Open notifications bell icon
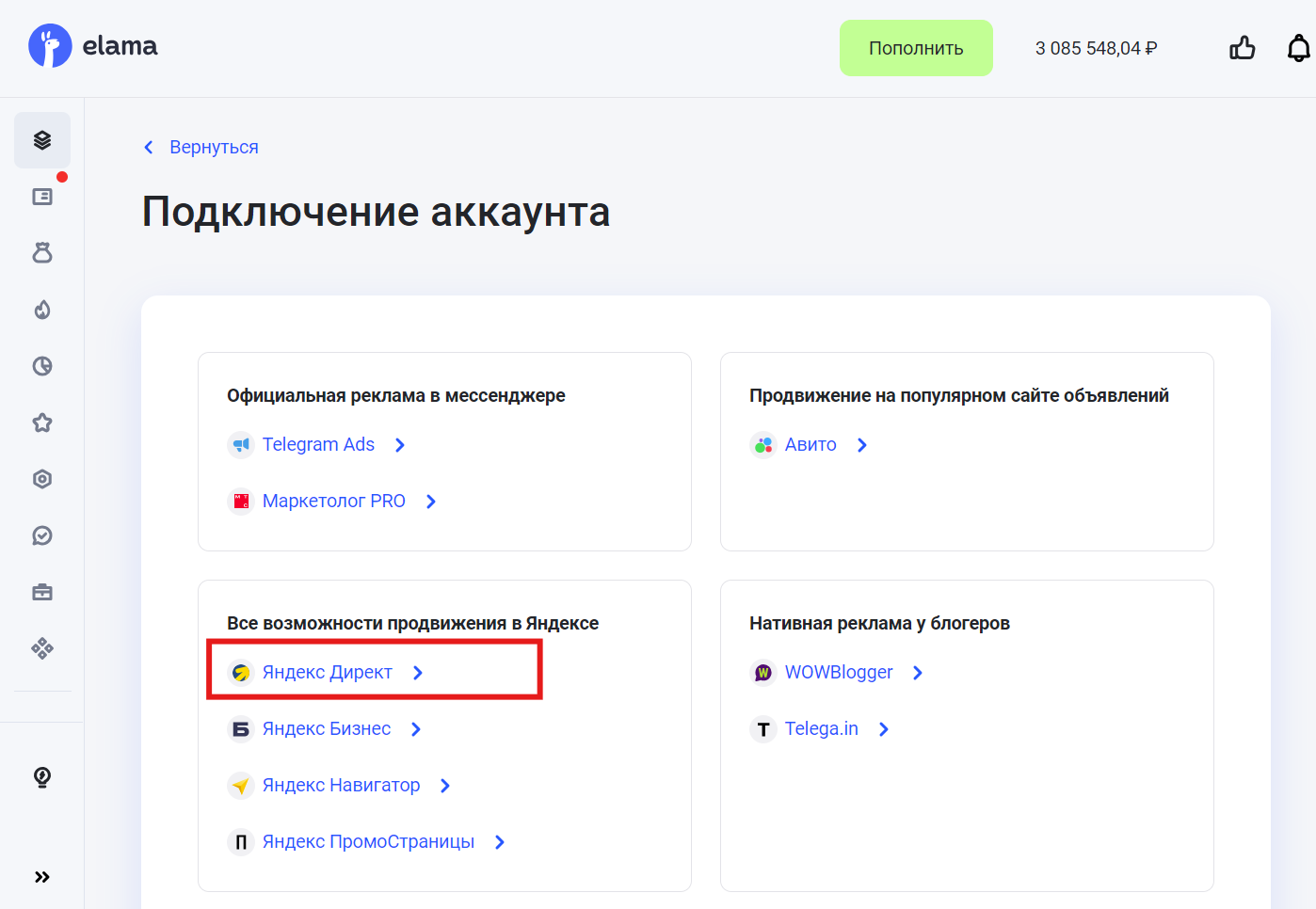The height and width of the screenshot is (909, 1316). tap(1299, 48)
